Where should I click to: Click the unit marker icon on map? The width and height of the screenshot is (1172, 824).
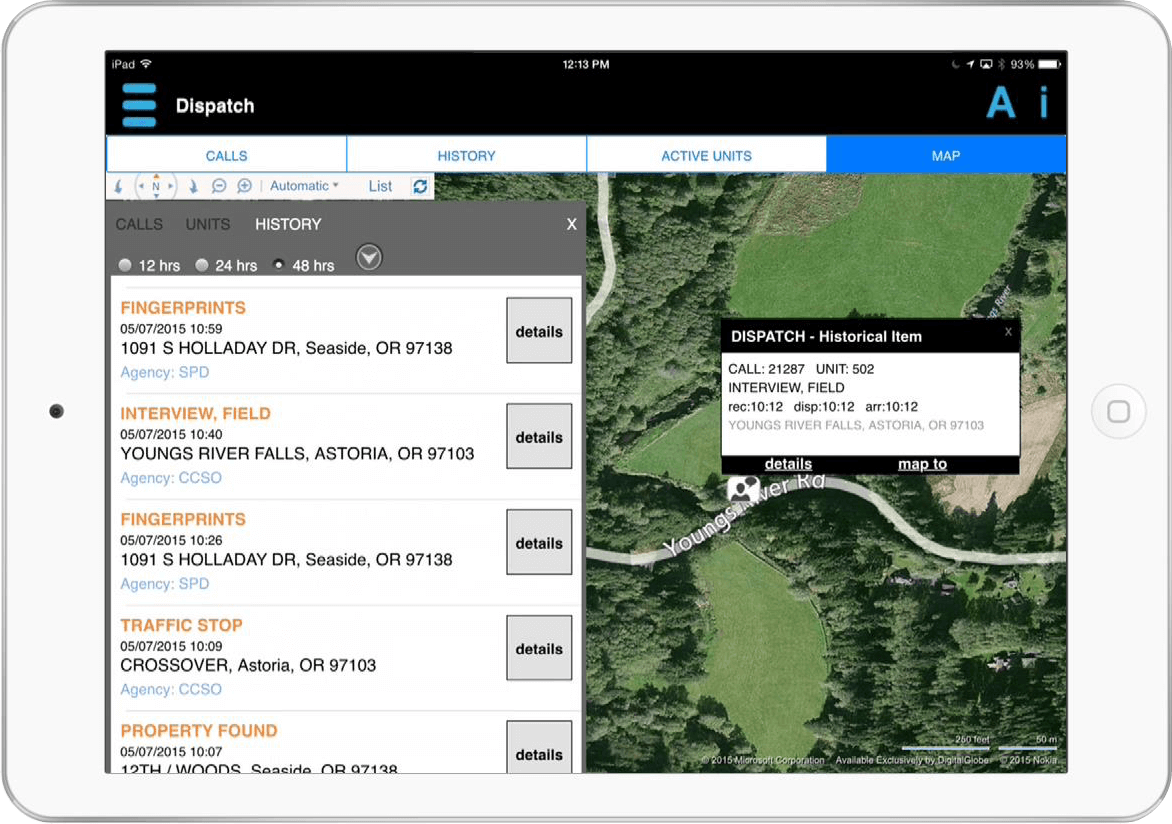click(743, 488)
